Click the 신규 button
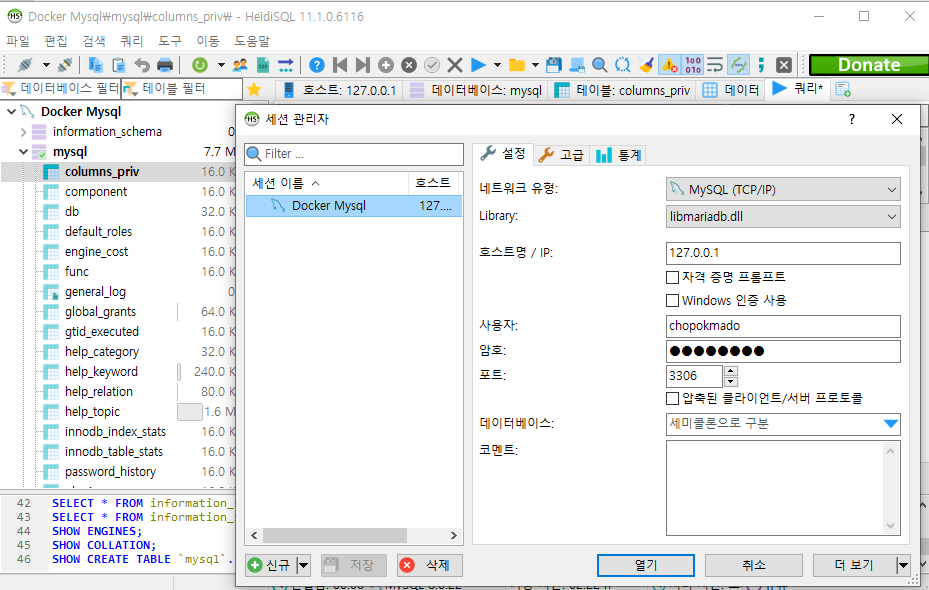 [271, 566]
